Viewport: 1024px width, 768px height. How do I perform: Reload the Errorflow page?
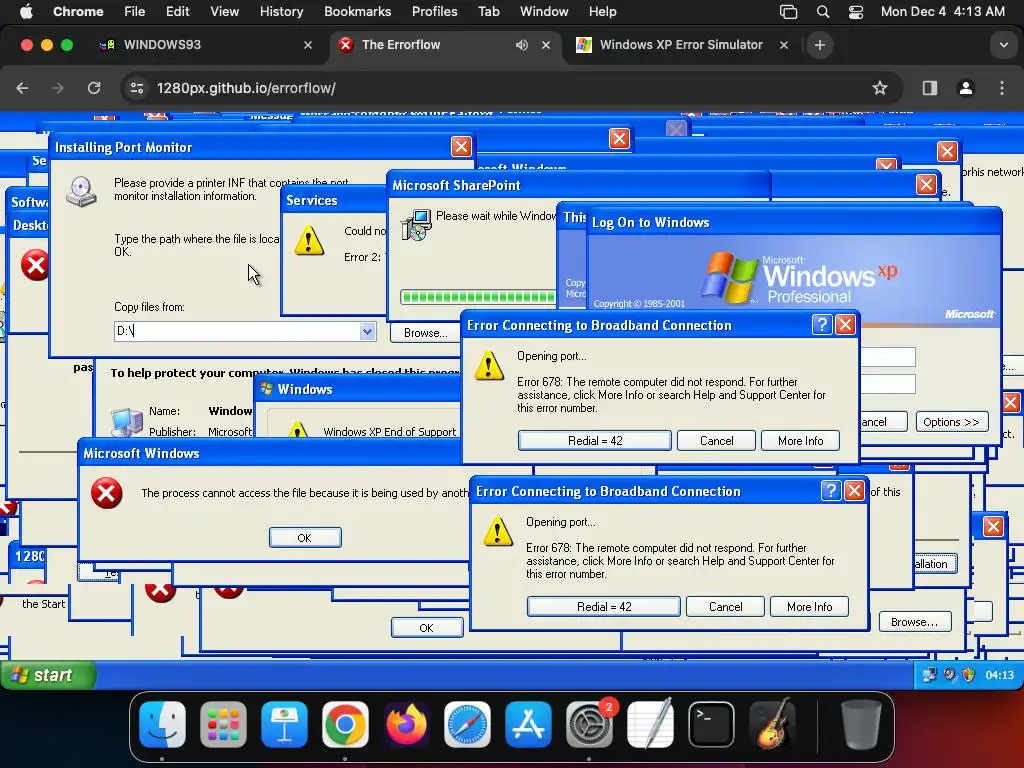(x=94, y=88)
